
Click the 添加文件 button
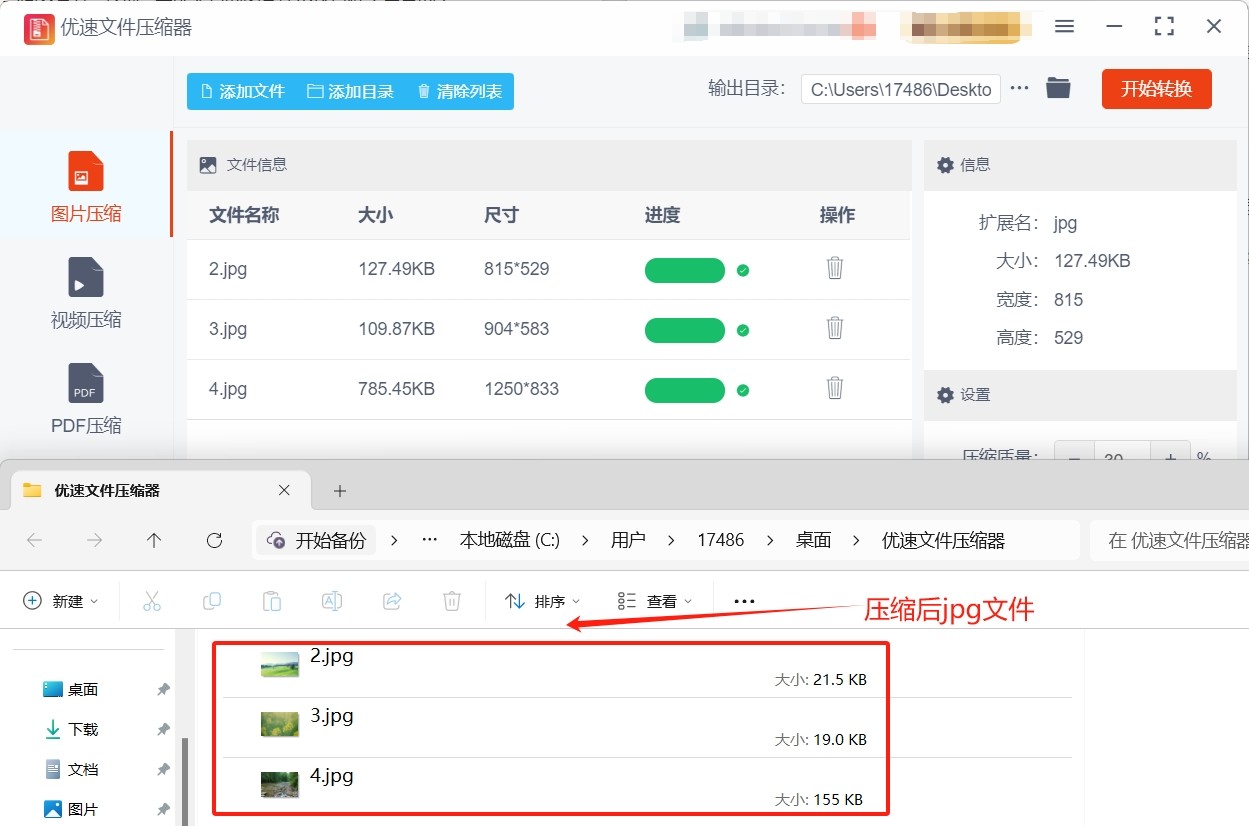[x=243, y=91]
